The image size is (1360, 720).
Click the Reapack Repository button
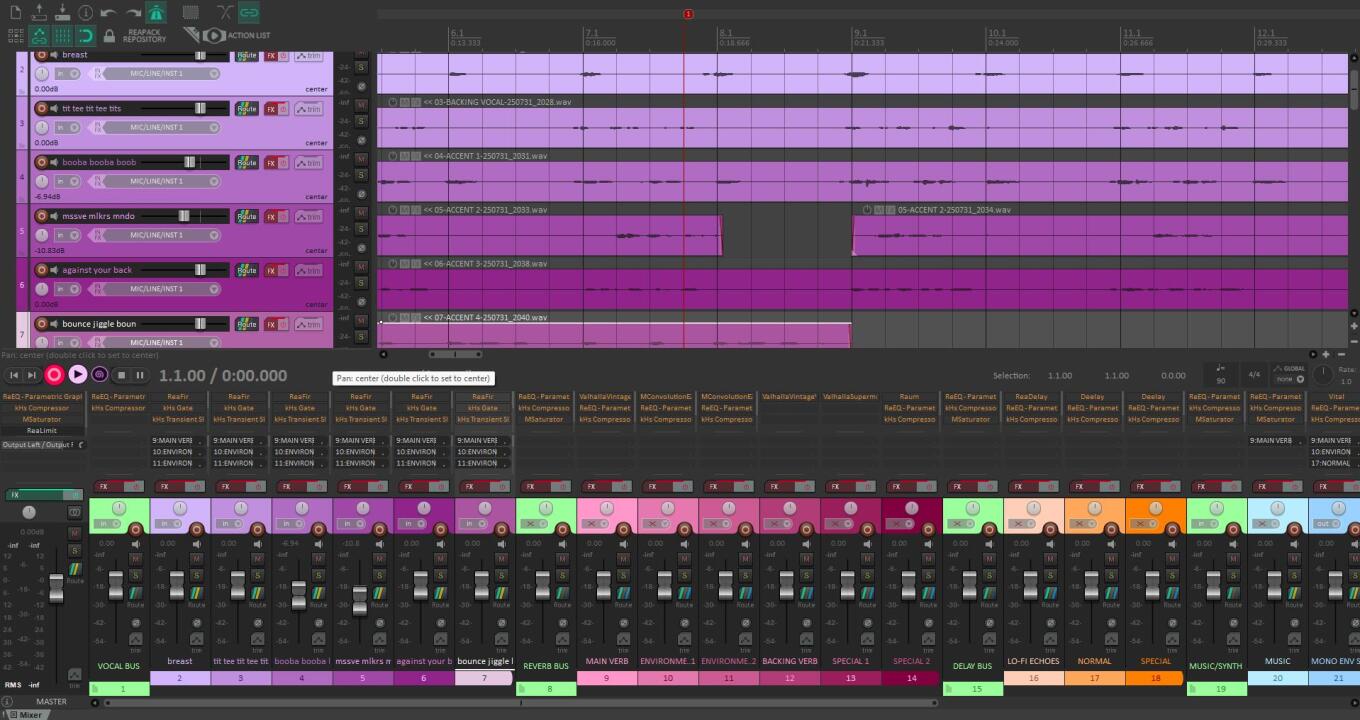pyautogui.click(x=145, y=36)
